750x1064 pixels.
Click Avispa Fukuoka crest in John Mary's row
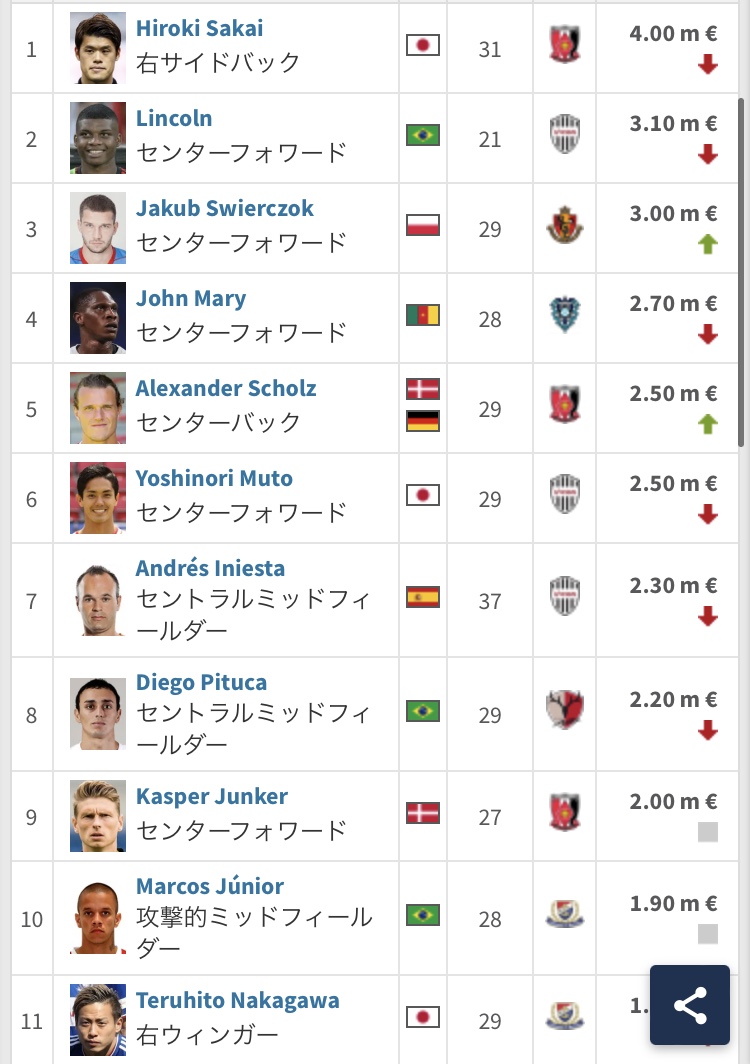(x=565, y=315)
